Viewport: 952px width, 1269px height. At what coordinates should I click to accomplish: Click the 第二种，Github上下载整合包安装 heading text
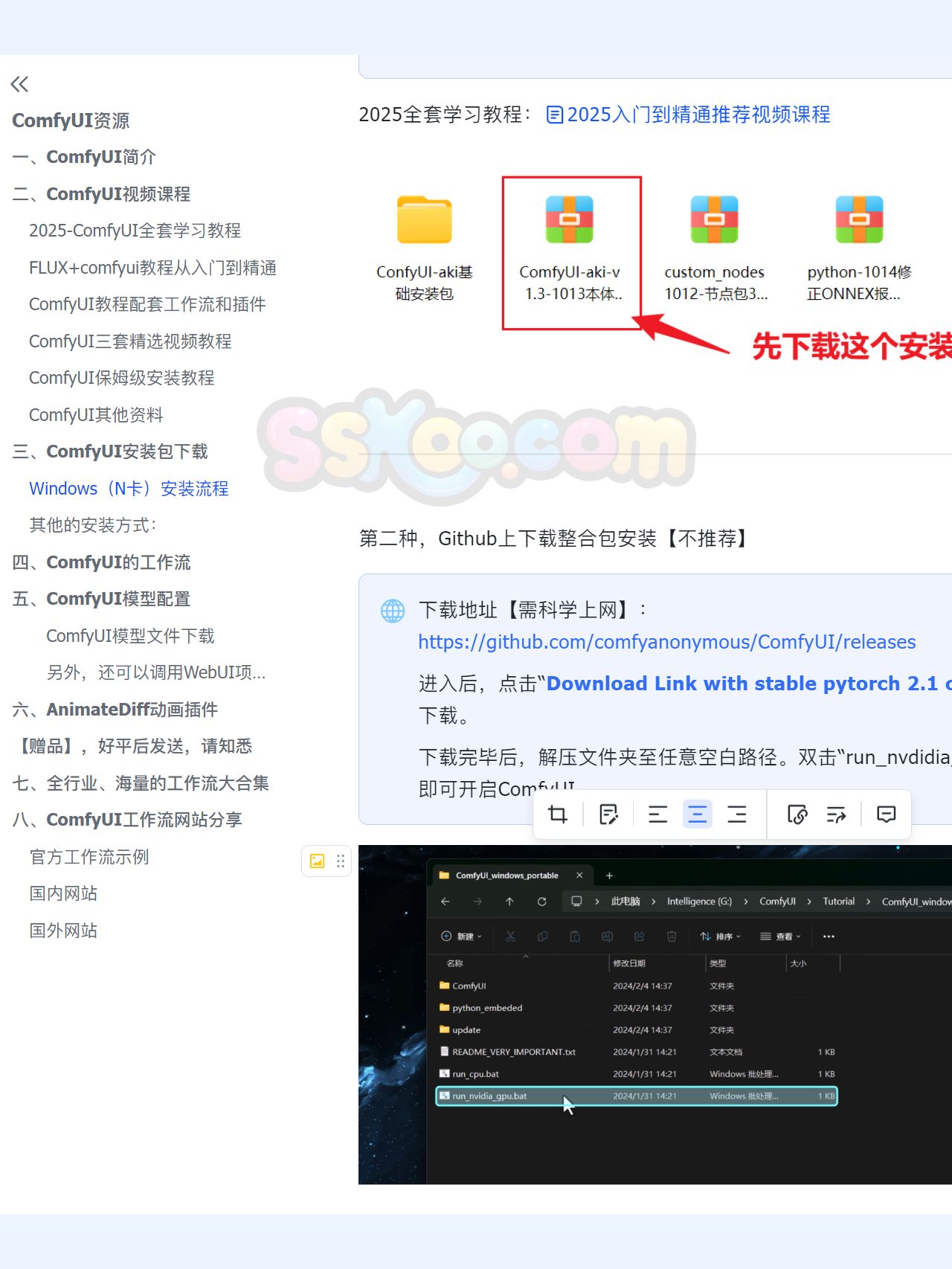click(556, 539)
